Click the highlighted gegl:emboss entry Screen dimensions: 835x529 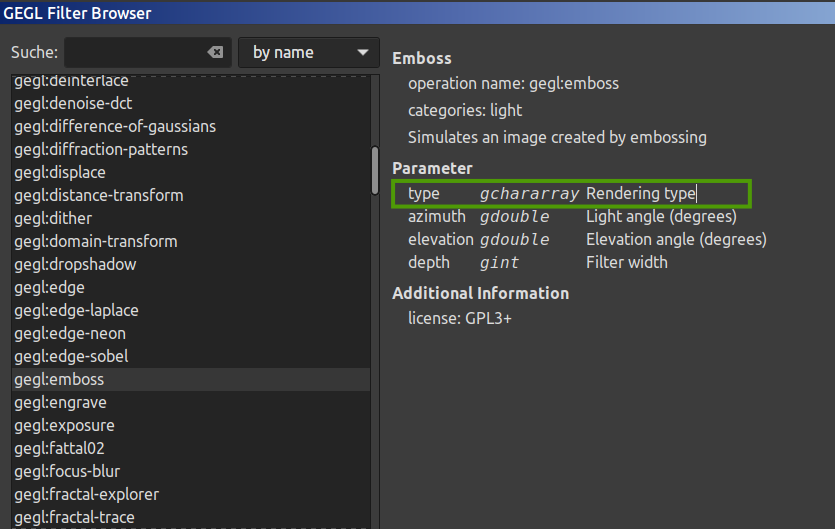(191, 379)
